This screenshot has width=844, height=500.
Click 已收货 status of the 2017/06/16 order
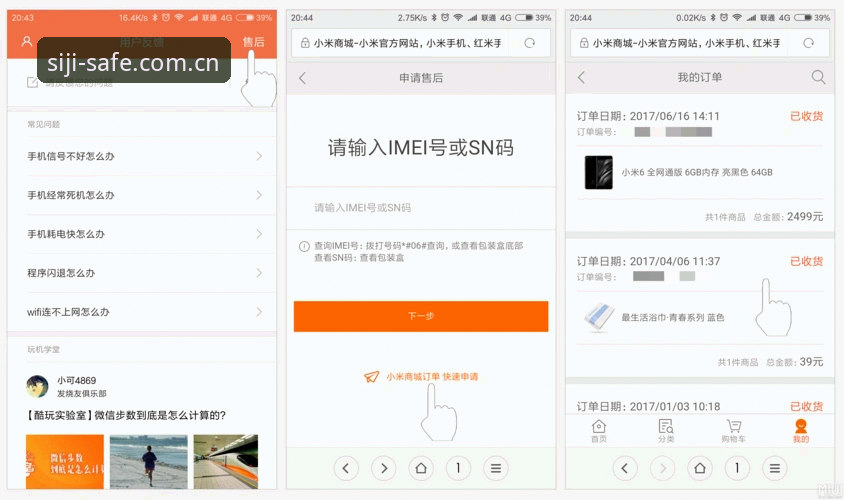(806, 116)
